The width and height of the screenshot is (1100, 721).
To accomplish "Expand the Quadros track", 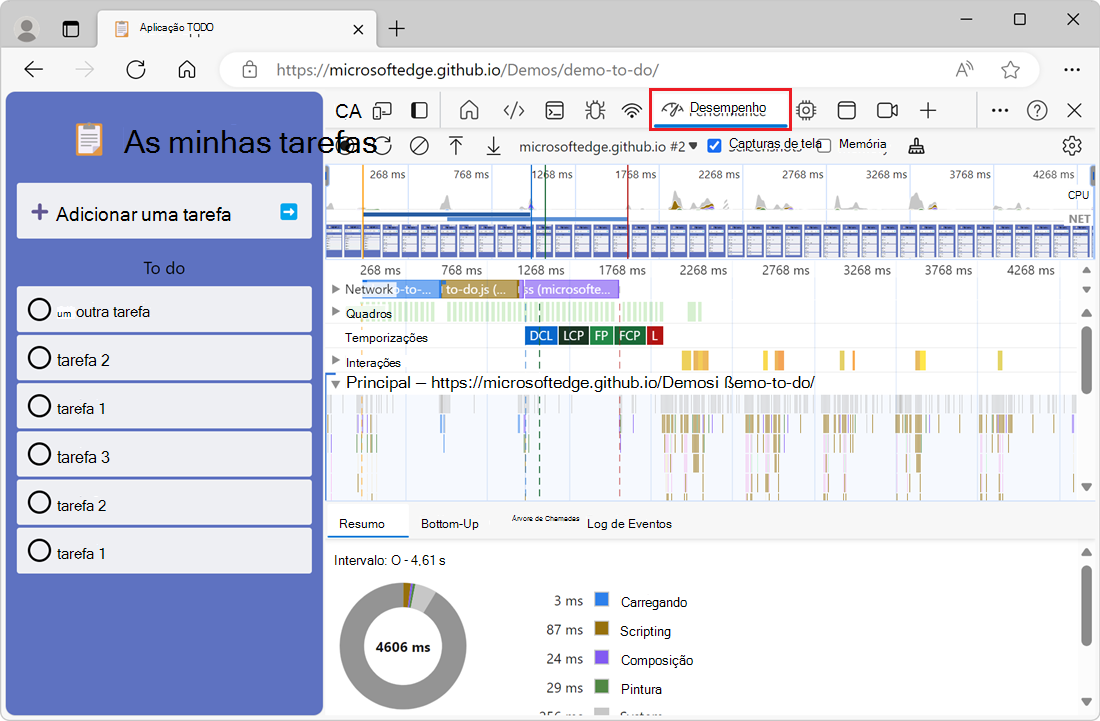I will pyautogui.click(x=336, y=312).
